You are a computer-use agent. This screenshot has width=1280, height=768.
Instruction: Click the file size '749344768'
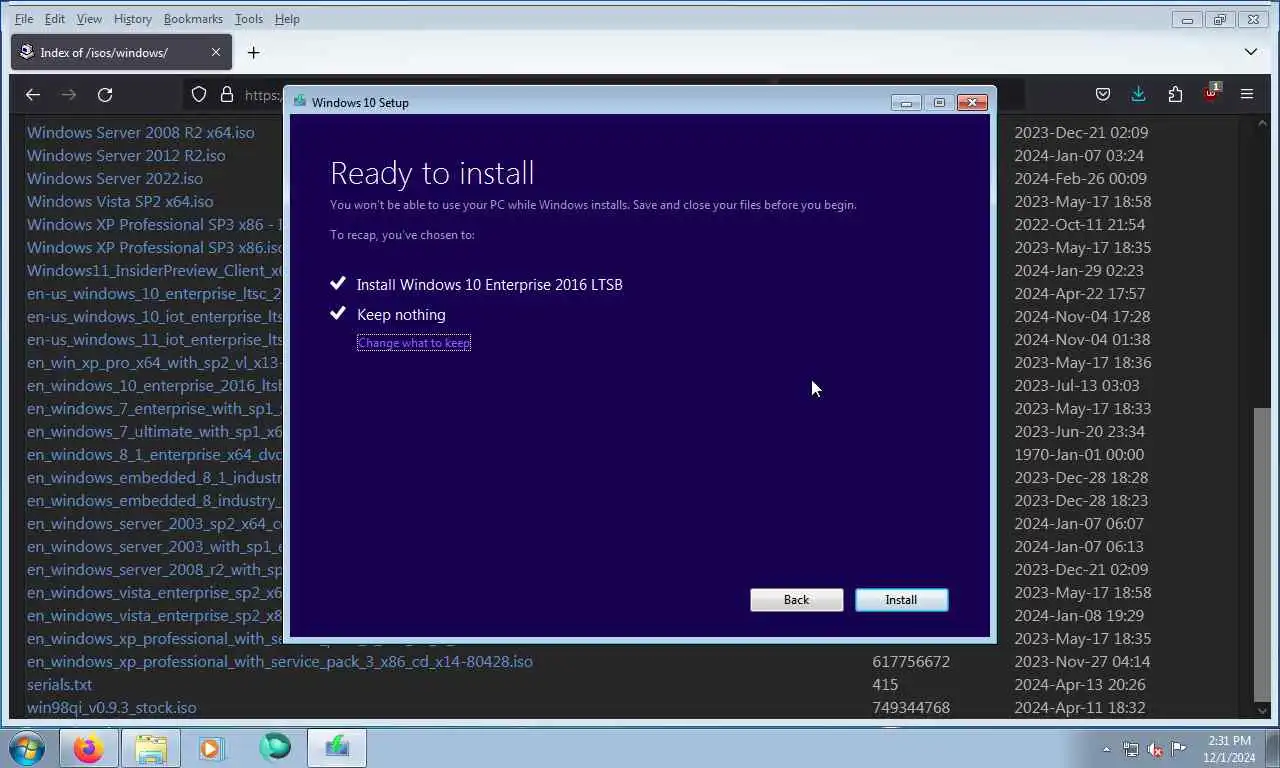pos(911,707)
